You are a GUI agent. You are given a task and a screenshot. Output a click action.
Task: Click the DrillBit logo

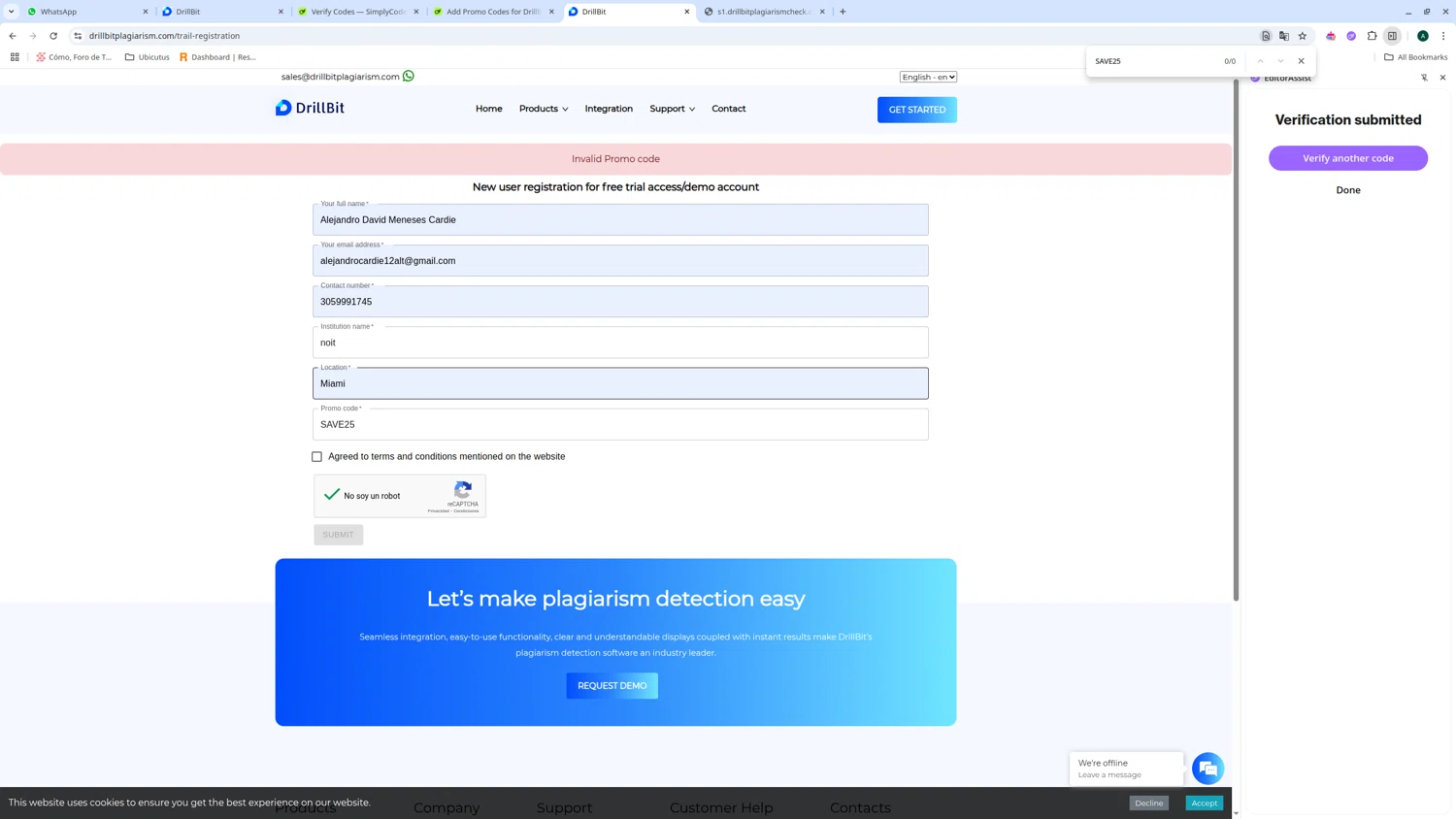(310, 108)
